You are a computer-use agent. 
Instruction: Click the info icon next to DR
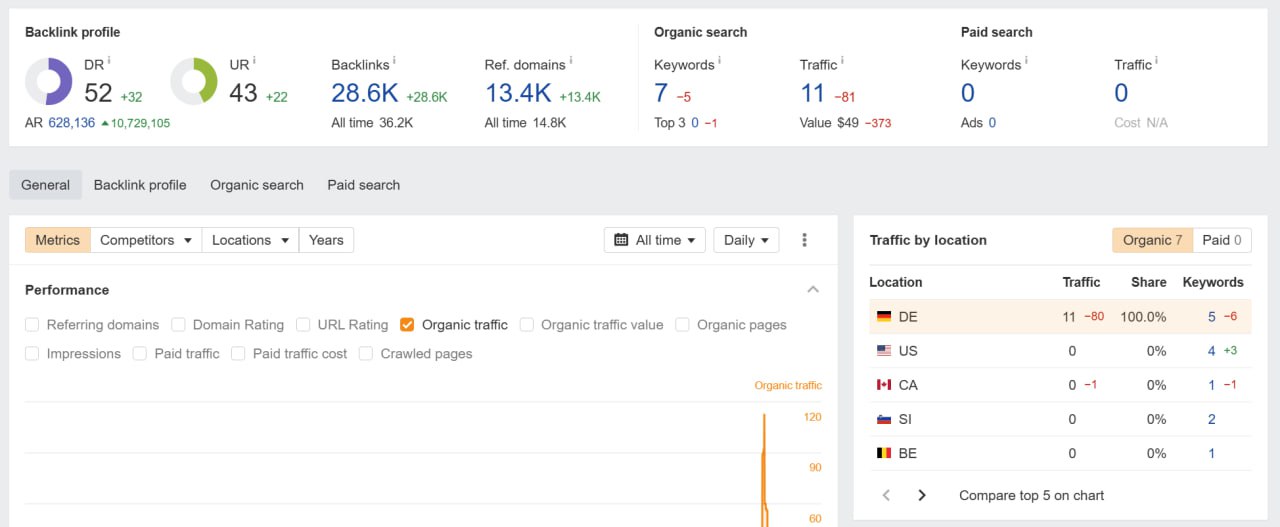pyautogui.click(x=109, y=61)
